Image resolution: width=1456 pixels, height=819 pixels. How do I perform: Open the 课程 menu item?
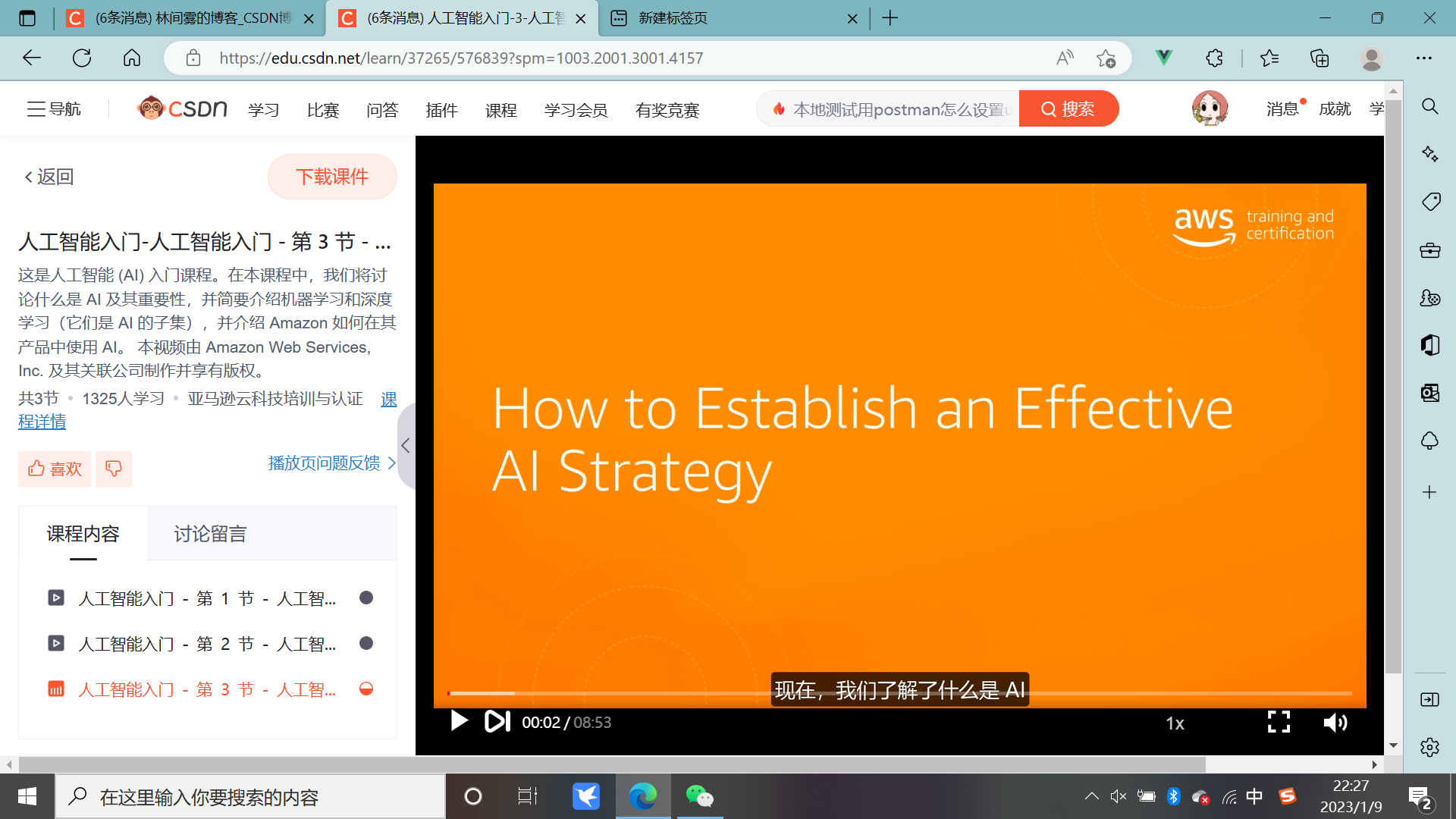tap(500, 110)
